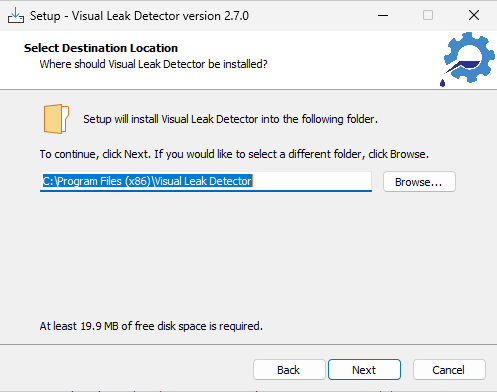497x392 pixels.
Task: Click the "Select Destination Location" heading
Action: tap(101, 48)
